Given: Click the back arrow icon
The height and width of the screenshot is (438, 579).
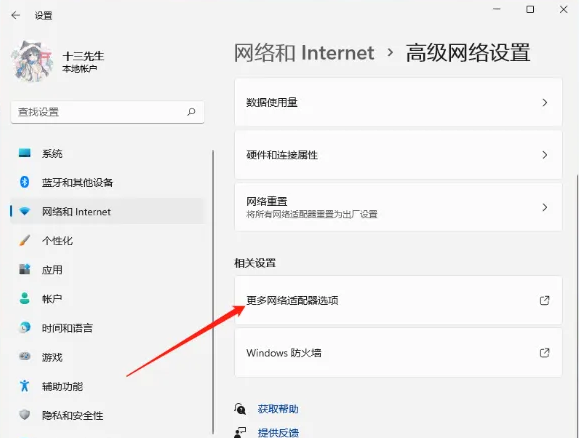Looking at the screenshot, I should (x=16, y=15).
